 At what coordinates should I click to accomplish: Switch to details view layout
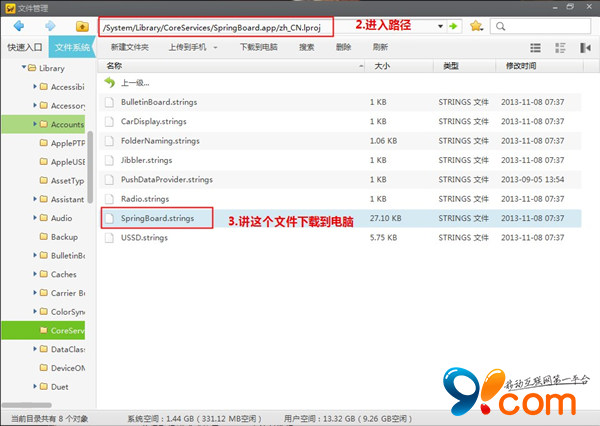tap(558, 47)
